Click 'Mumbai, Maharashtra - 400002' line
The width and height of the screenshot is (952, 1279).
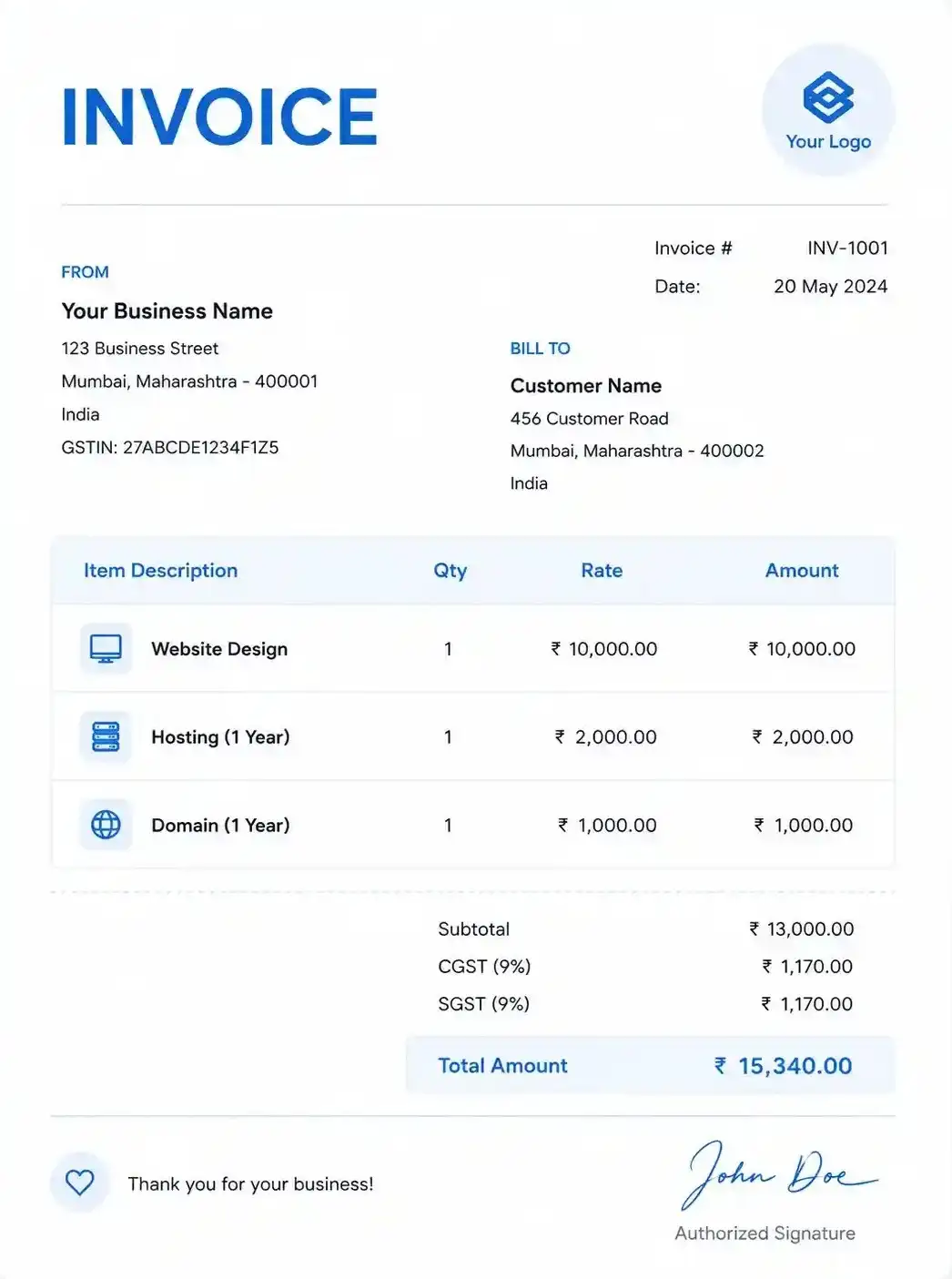[x=637, y=451]
